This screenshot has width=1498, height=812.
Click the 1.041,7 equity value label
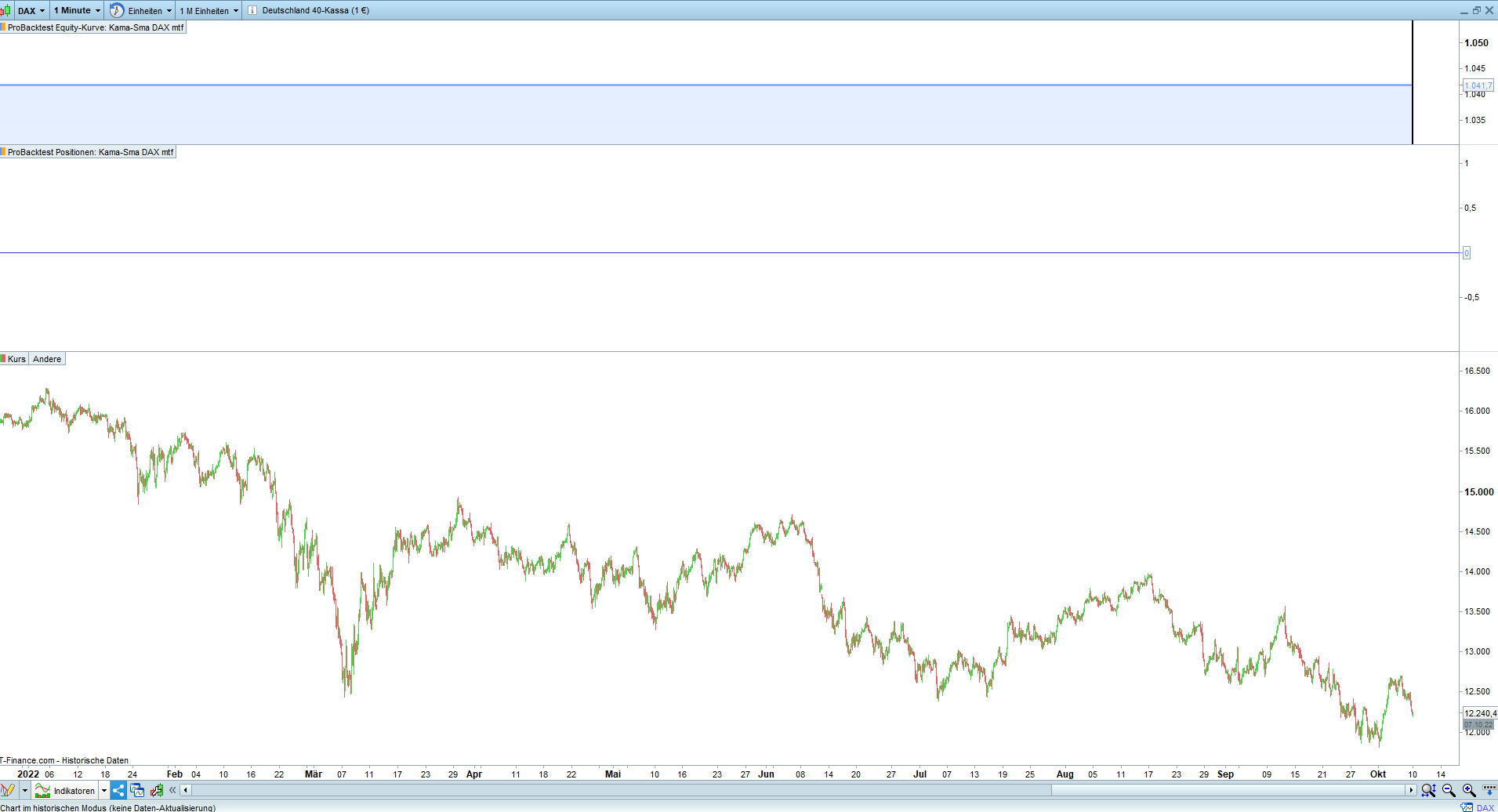1478,85
